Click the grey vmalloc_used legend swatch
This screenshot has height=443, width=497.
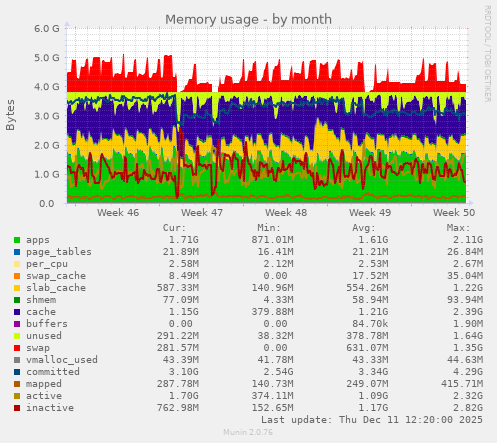click(17, 360)
